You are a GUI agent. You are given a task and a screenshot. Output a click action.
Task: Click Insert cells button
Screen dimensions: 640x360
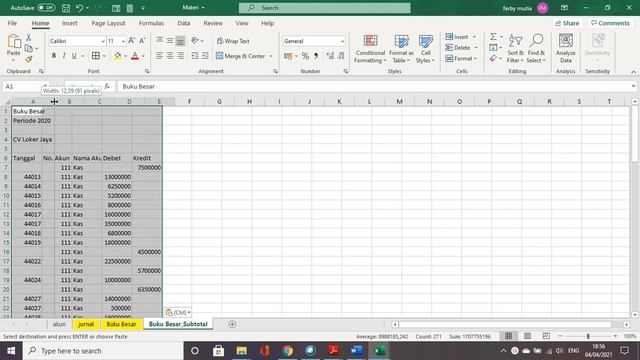[x=457, y=37]
